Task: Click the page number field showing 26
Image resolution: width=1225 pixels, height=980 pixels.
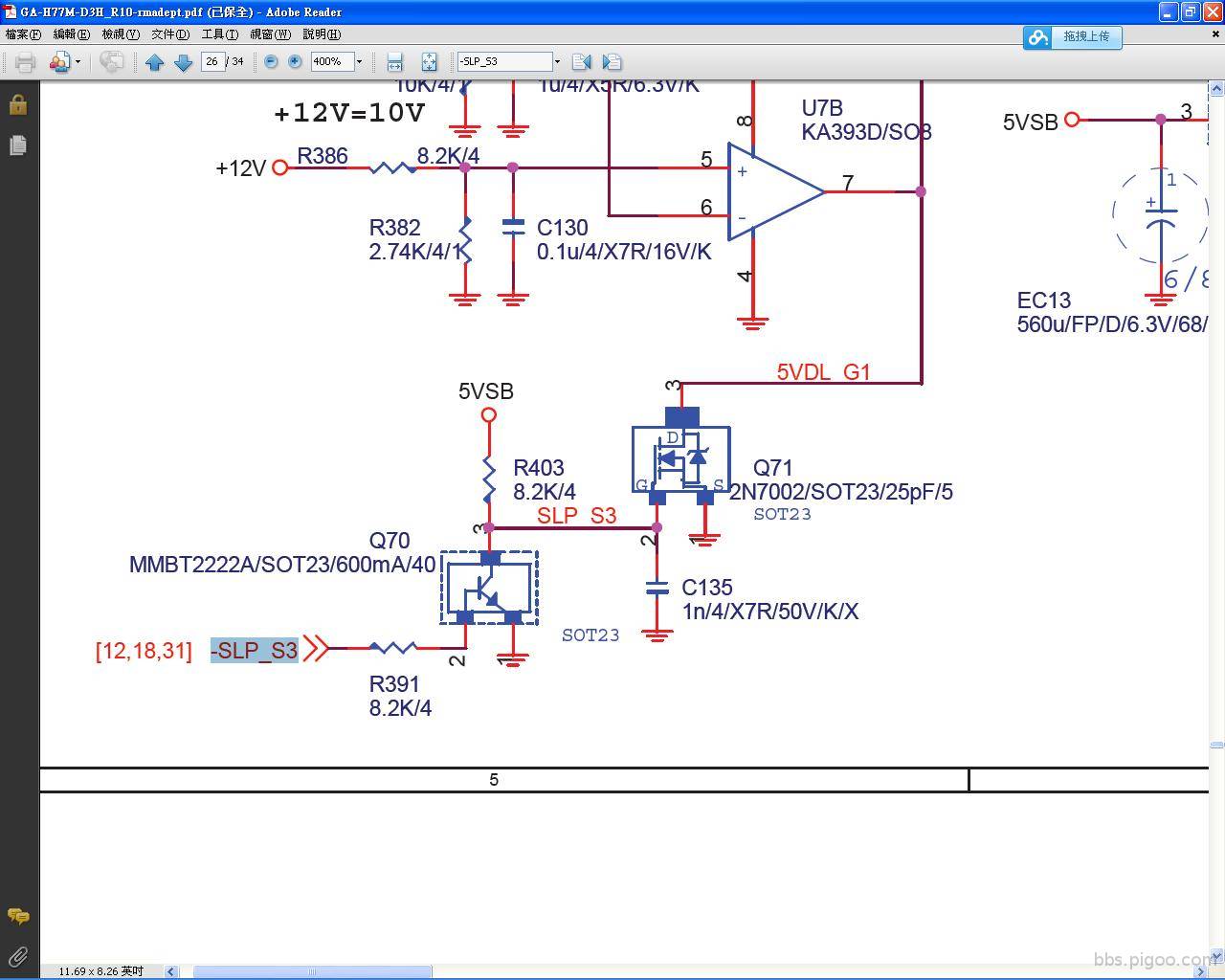Action: click(212, 61)
